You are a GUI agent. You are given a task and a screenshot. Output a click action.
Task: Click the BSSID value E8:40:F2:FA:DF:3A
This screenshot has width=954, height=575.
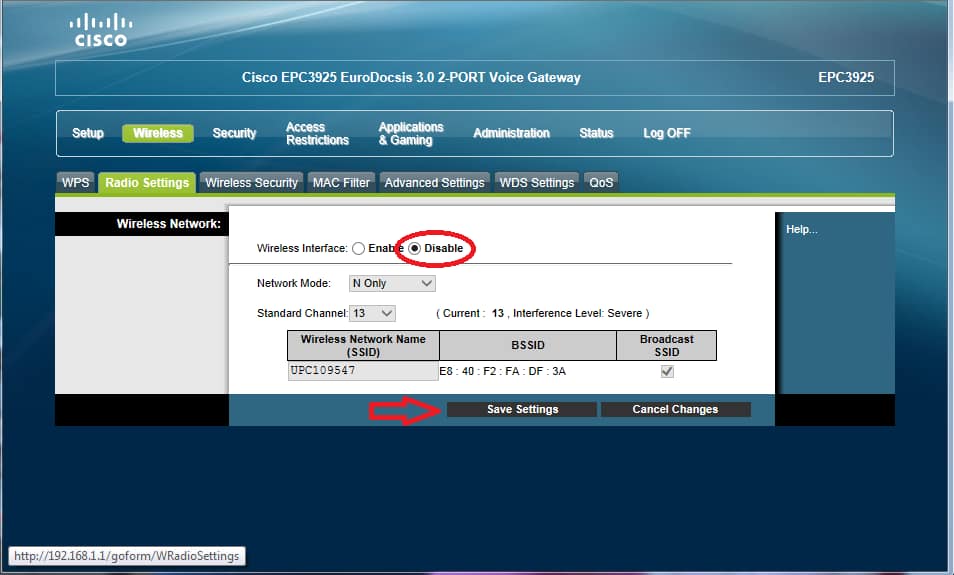tap(503, 371)
